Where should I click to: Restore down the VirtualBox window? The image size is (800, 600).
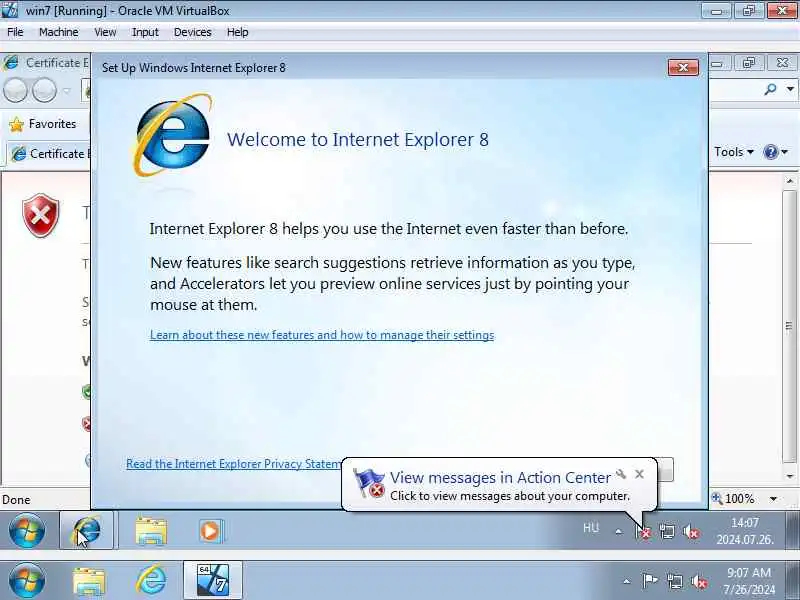748,11
